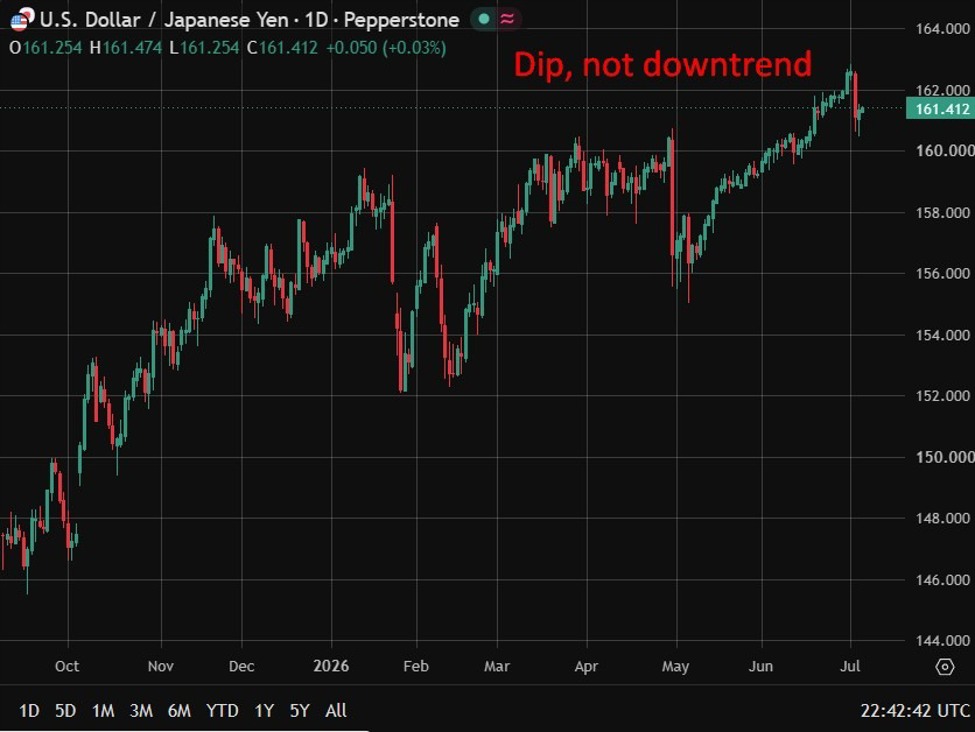Click the Feb label on time axis
The height and width of the screenshot is (732, 975).
[x=416, y=666]
